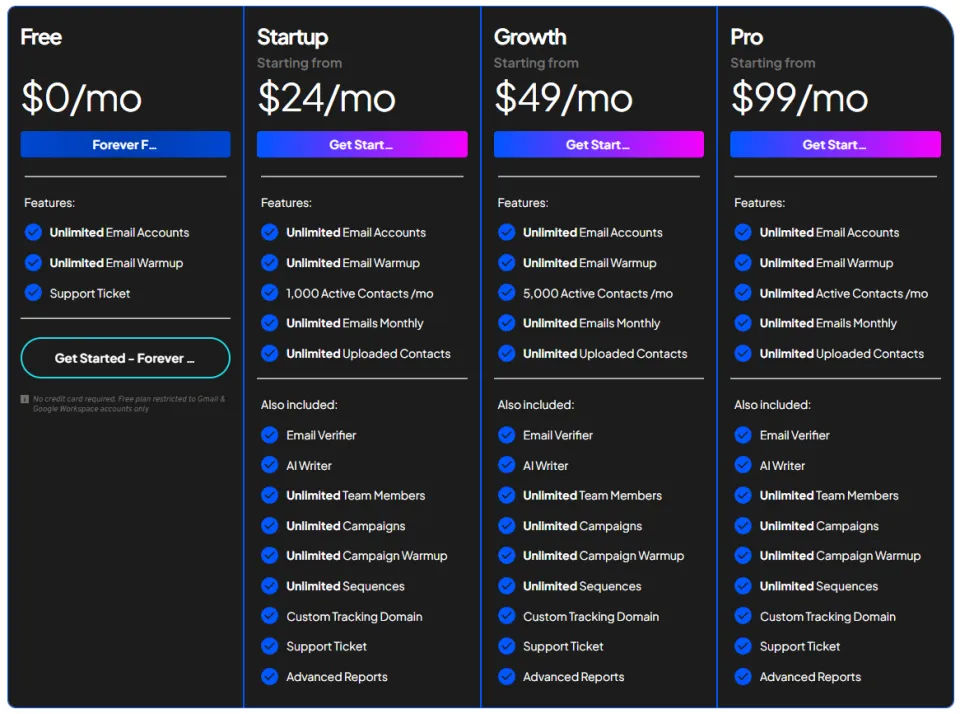Click the Growth plan's Support Ticket checkmark
This screenshot has height=714, width=960.
(x=506, y=646)
